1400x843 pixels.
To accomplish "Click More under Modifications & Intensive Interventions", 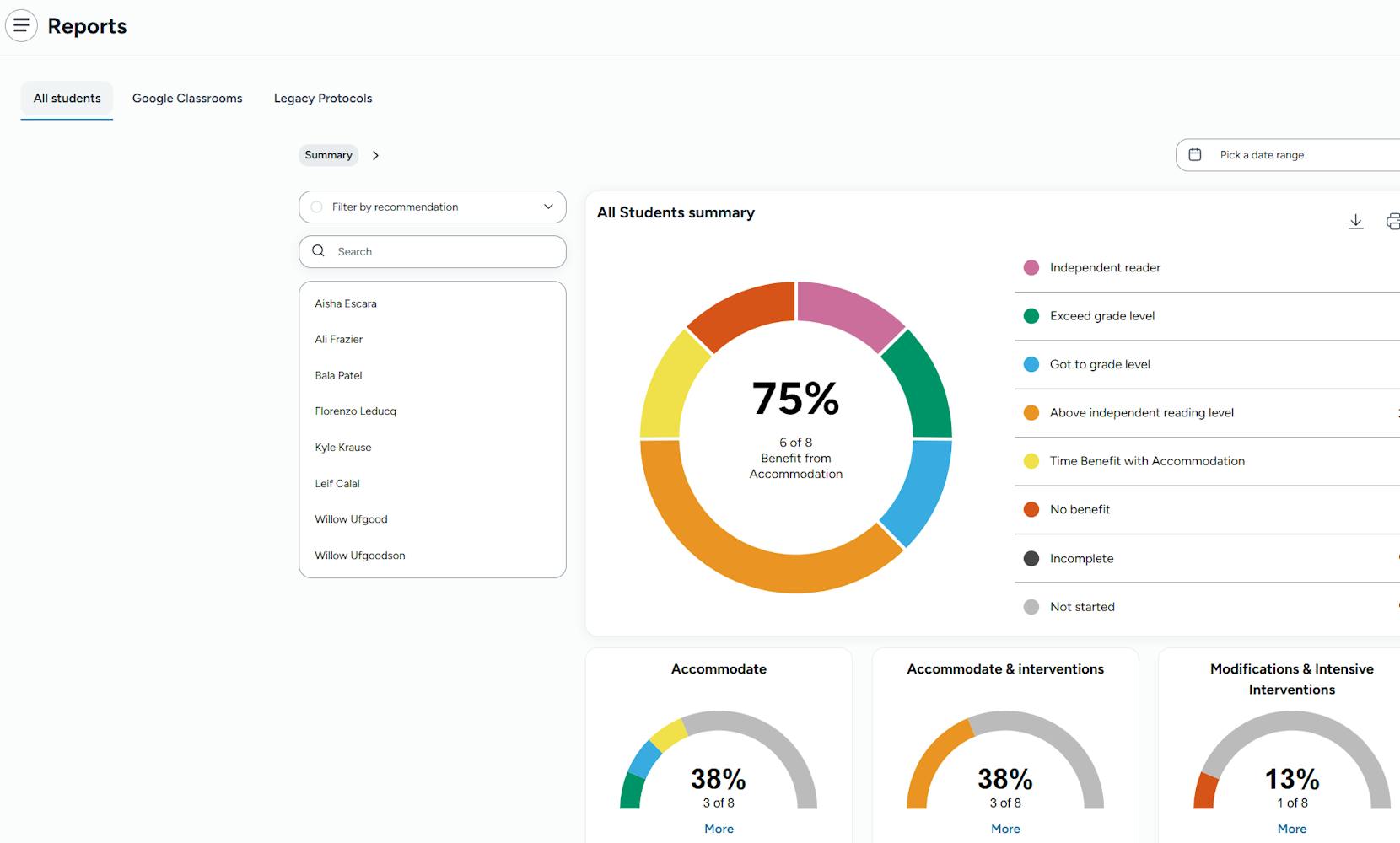I will pos(1290,829).
